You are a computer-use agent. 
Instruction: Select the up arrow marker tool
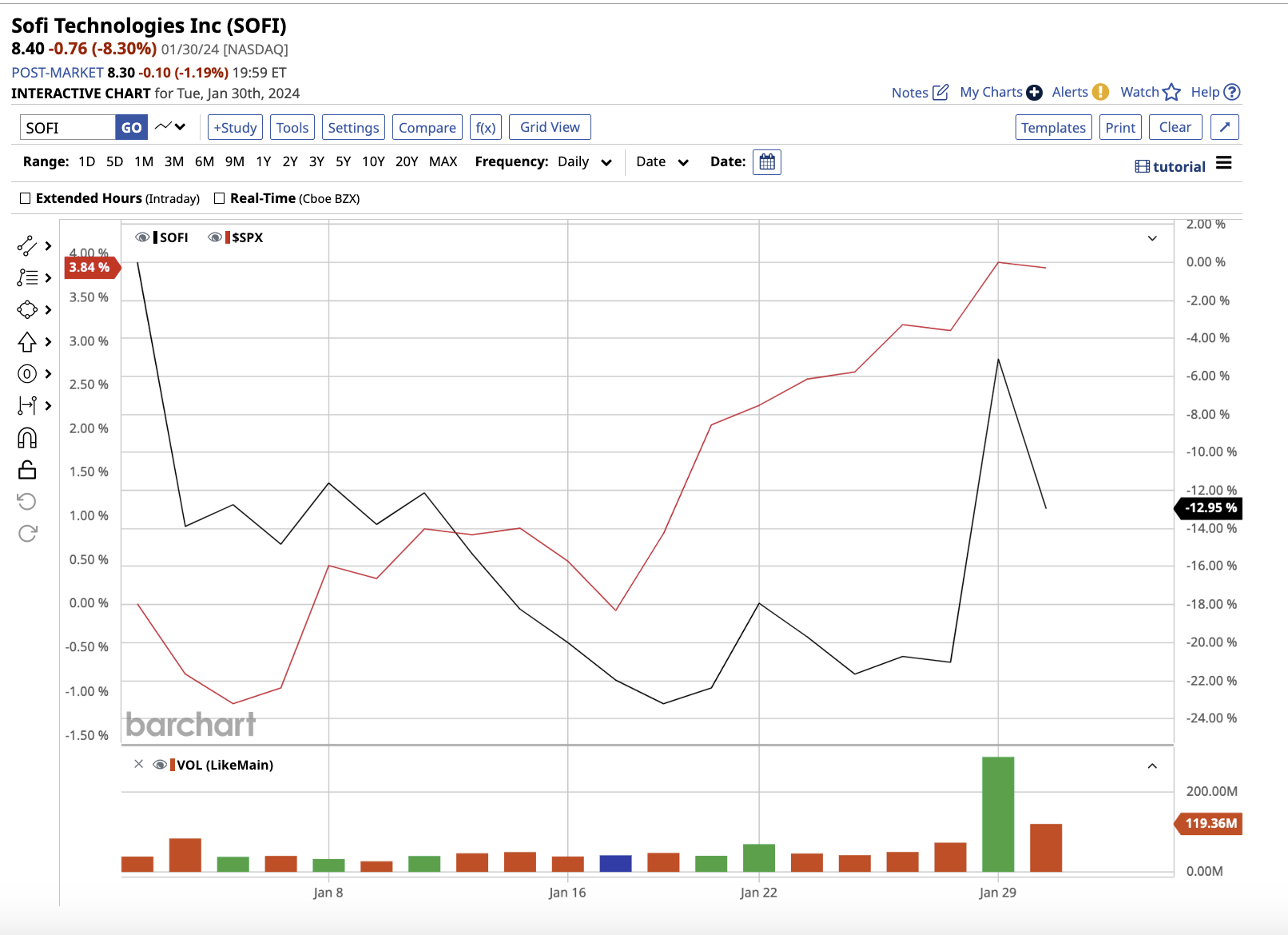[27, 342]
